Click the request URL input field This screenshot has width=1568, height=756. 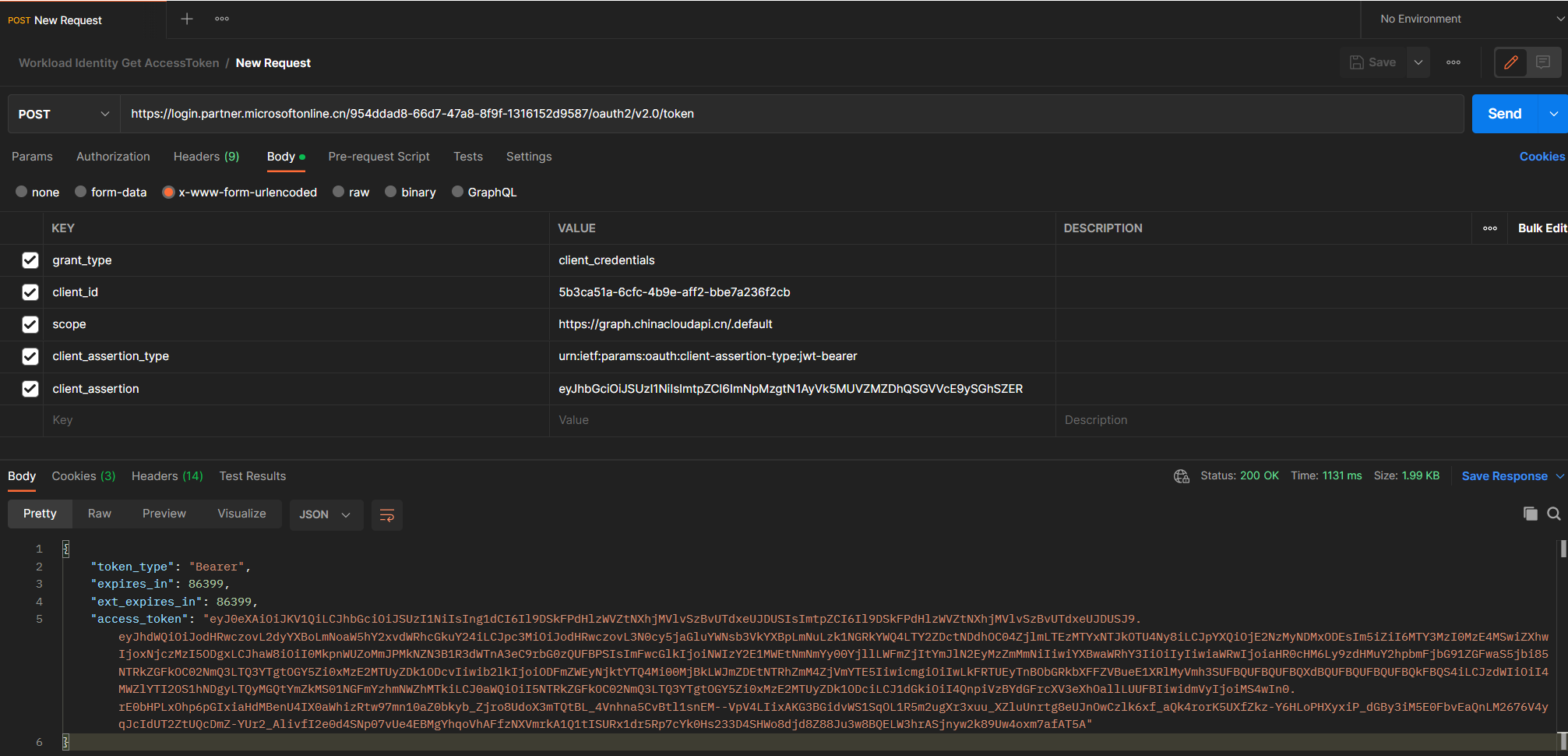coord(792,114)
